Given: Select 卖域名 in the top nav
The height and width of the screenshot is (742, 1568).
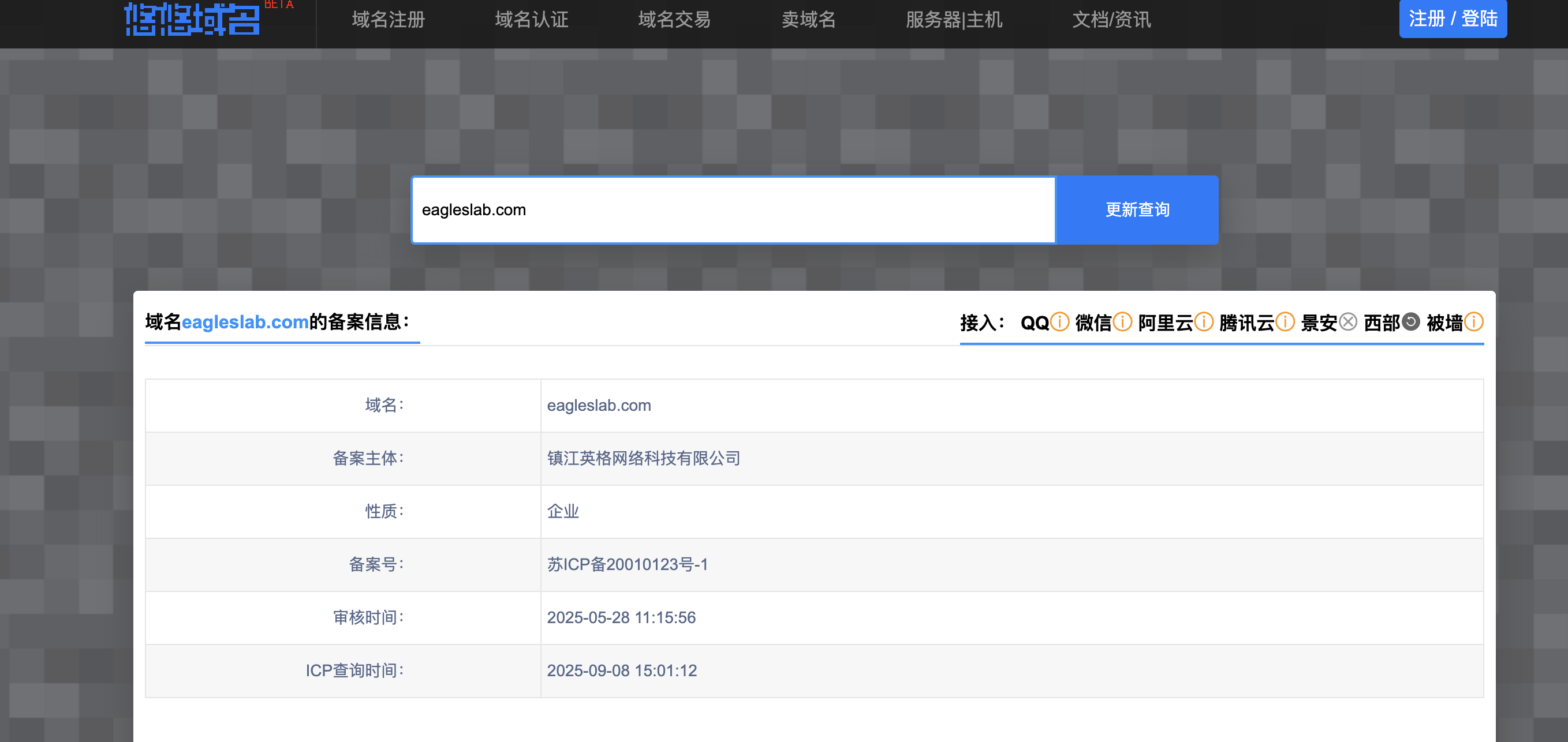Looking at the screenshot, I should click(x=808, y=20).
